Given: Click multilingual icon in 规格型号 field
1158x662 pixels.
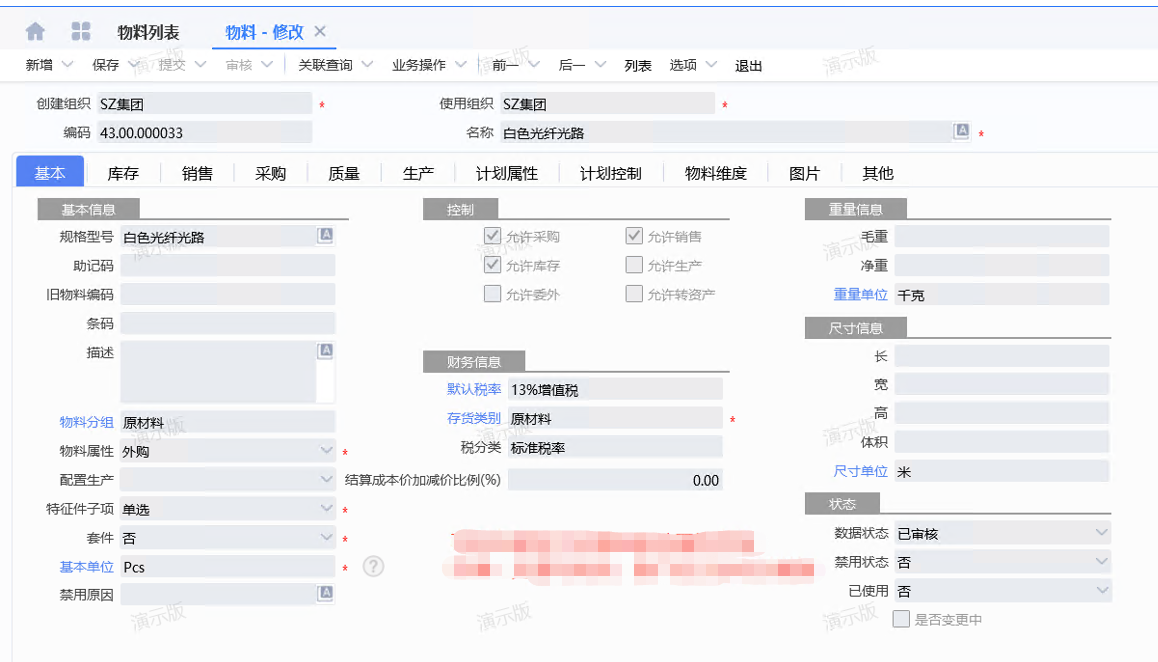Looking at the screenshot, I should pos(325,236).
